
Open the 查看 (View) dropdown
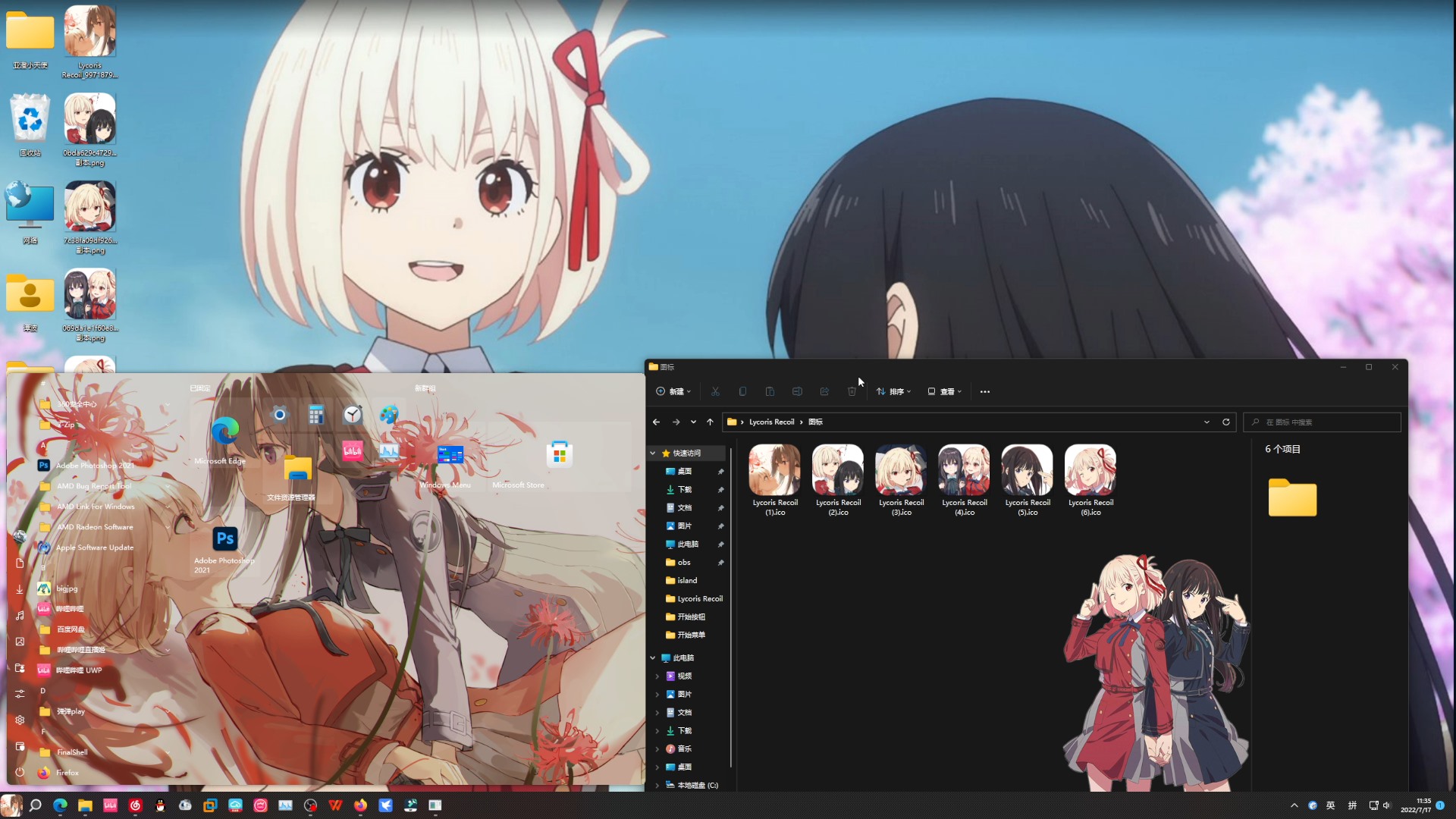[944, 392]
